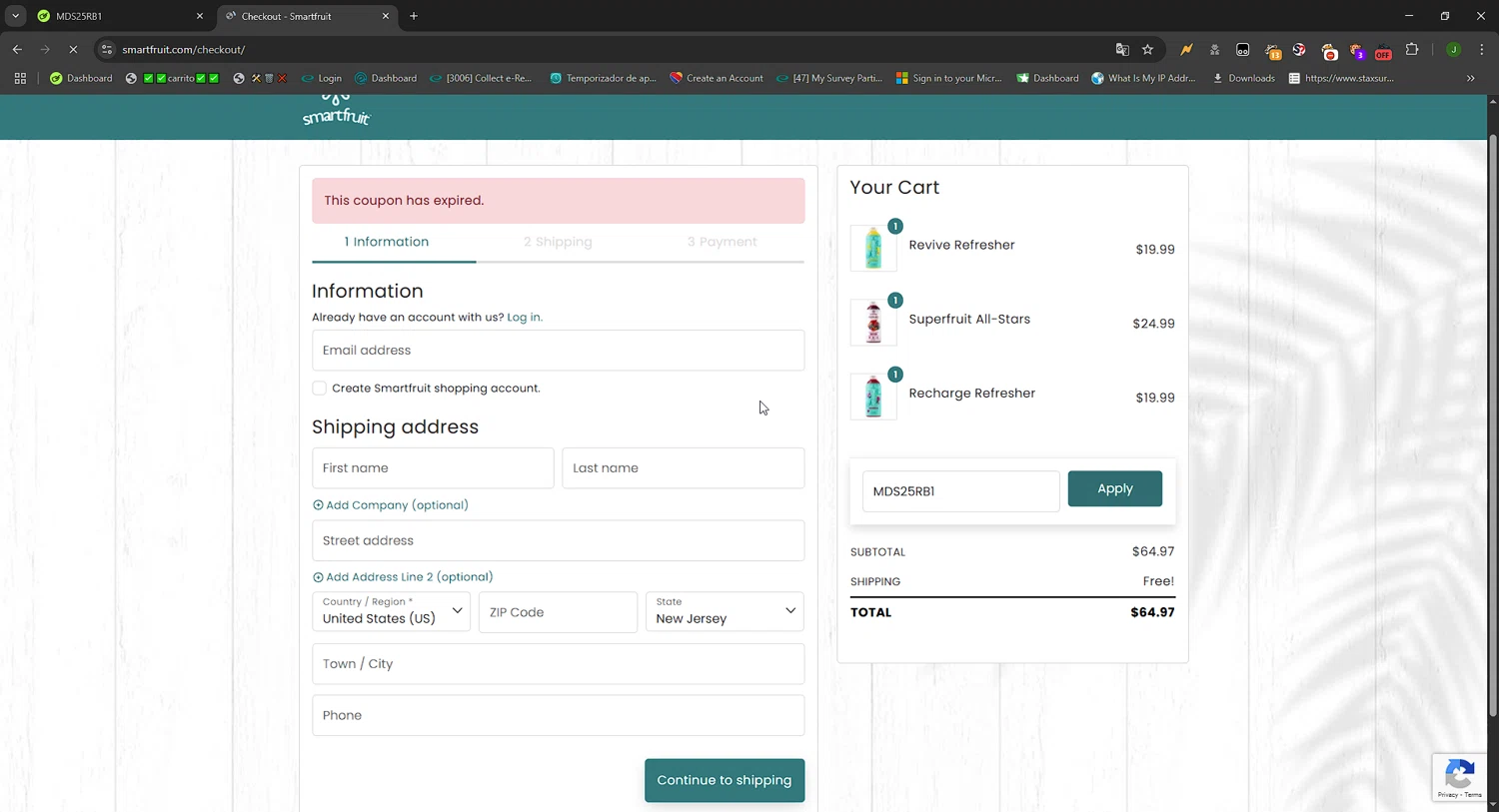Image resolution: width=1499 pixels, height=812 pixels.
Task: Close the MDS25RB1 tab
Action: click(x=199, y=16)
